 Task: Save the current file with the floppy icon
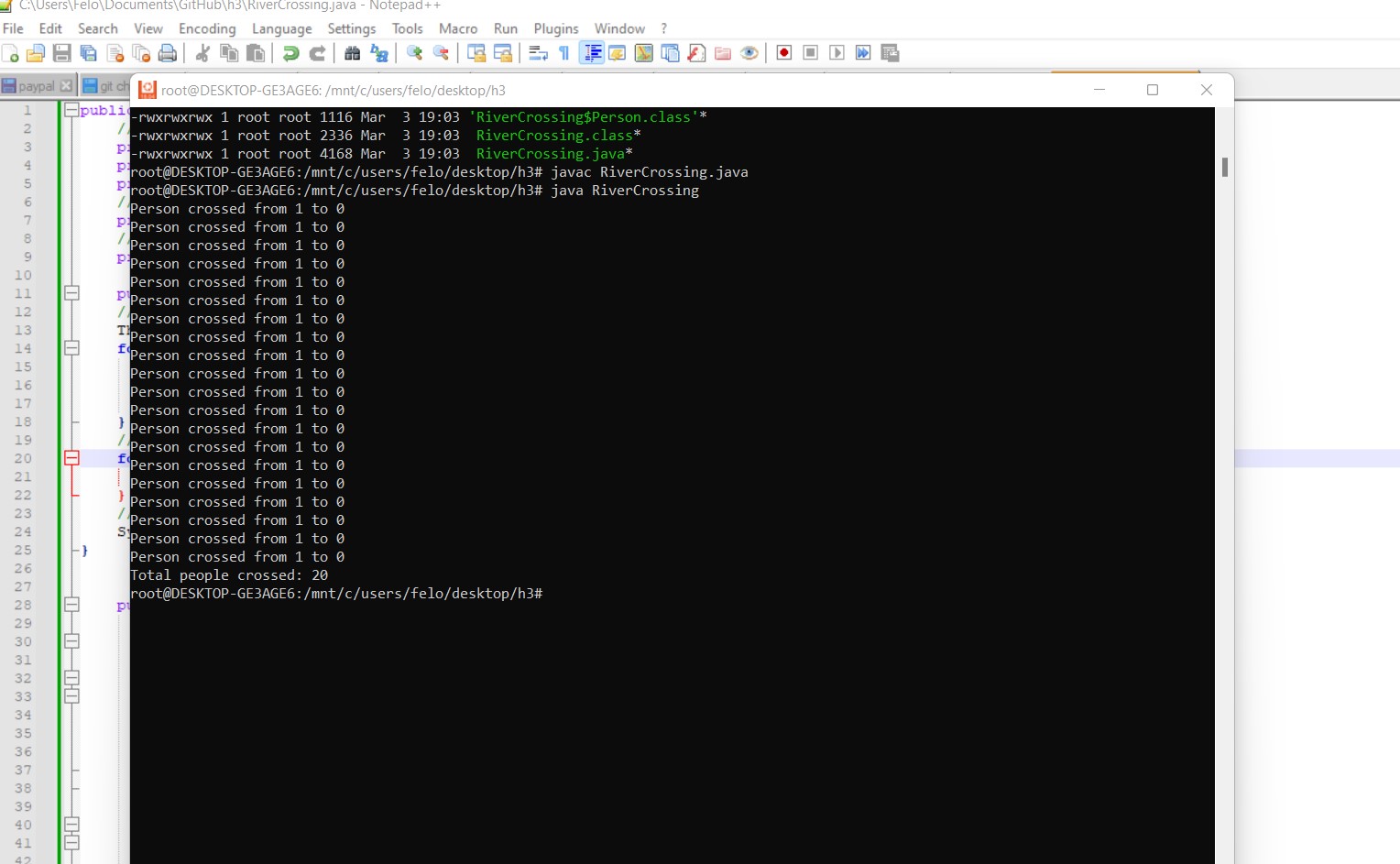(62, 53)
